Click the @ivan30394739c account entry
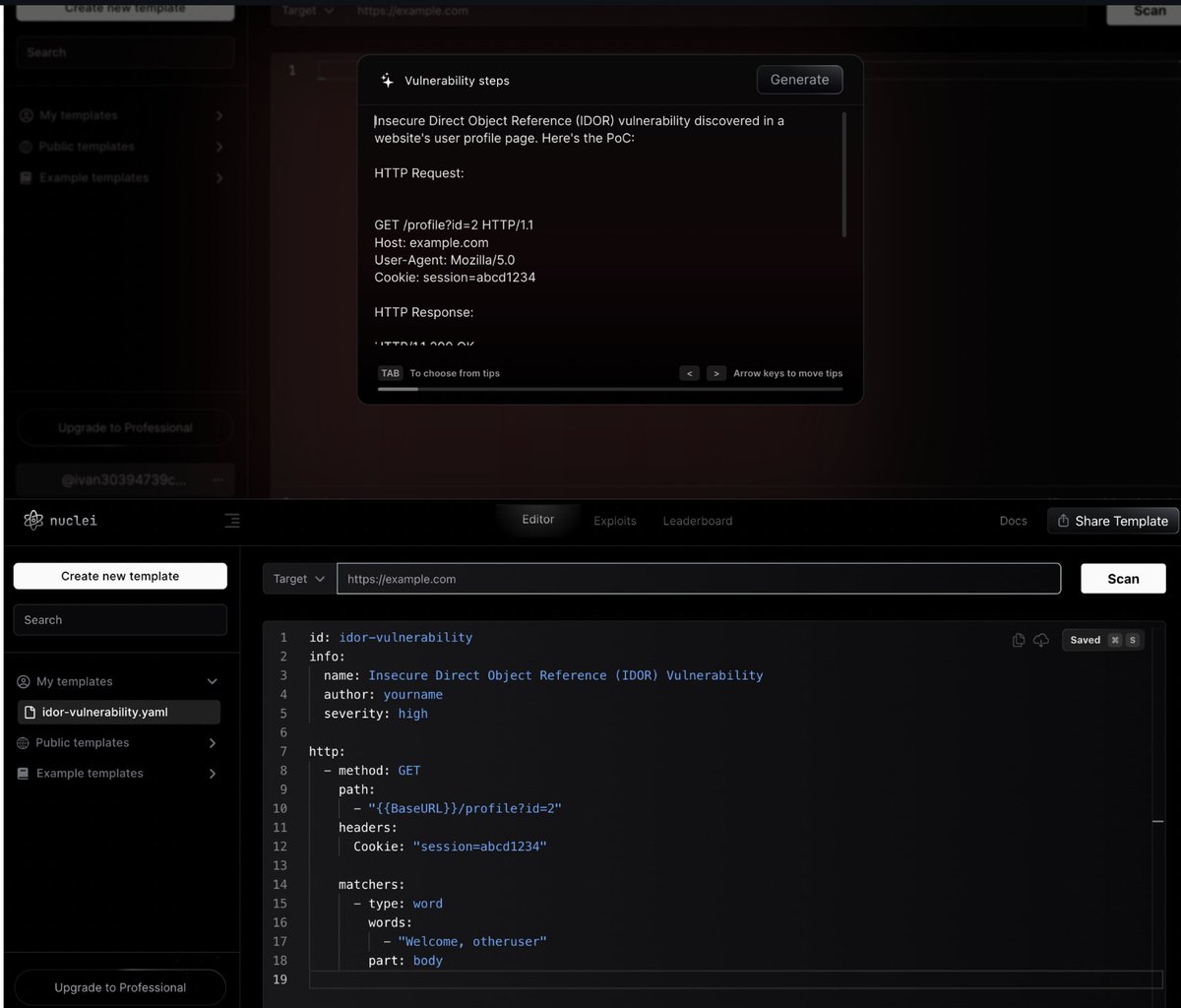 click(x=125, y=480)
